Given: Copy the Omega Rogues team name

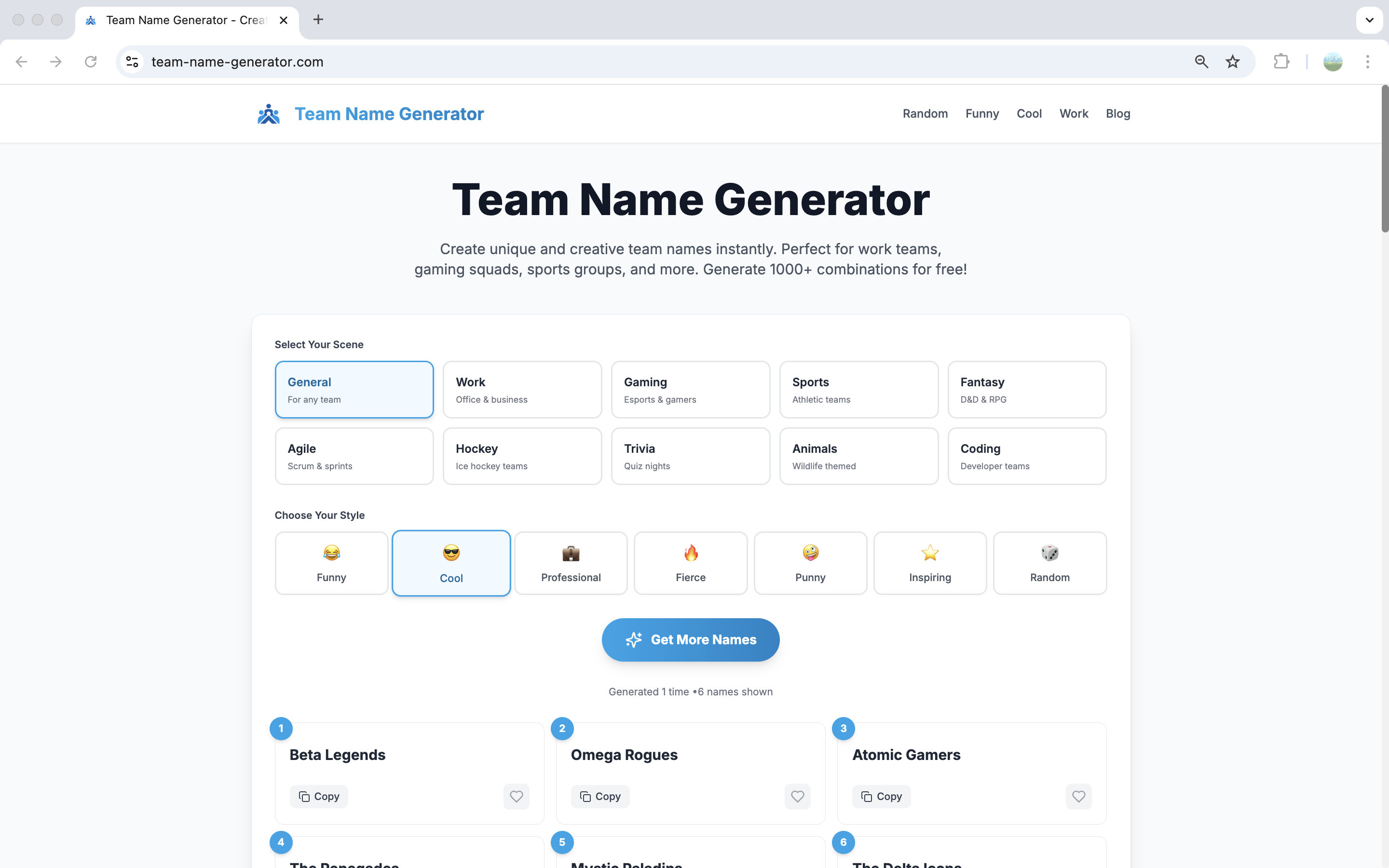Looking at the screenshot, I should [600, 796].
